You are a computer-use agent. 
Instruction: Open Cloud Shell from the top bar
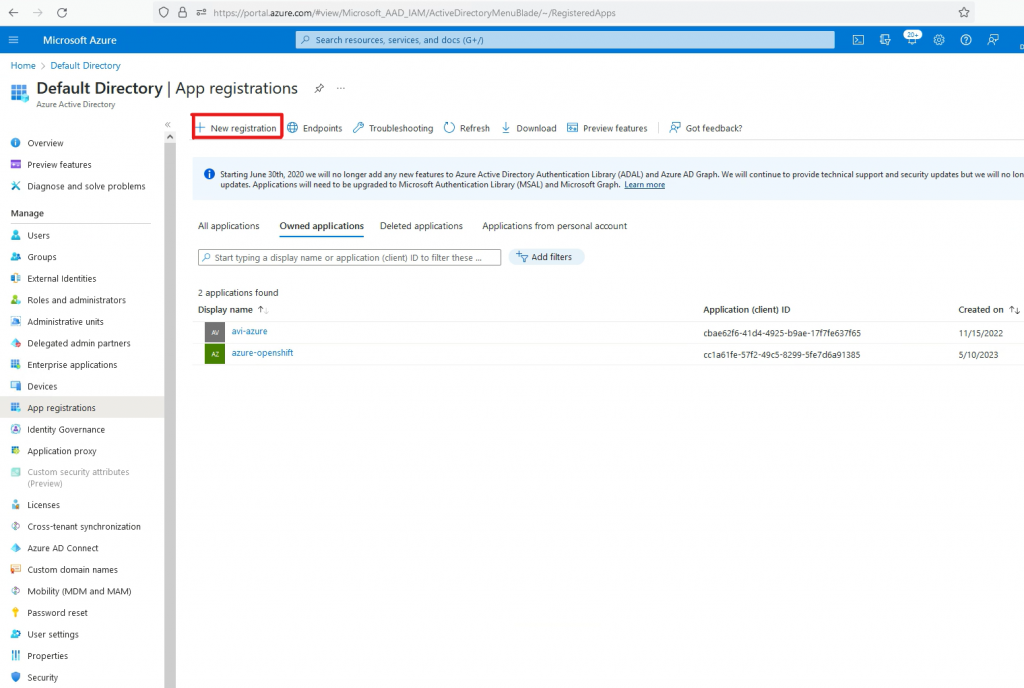pyautogui.click(x=858, y=40)
